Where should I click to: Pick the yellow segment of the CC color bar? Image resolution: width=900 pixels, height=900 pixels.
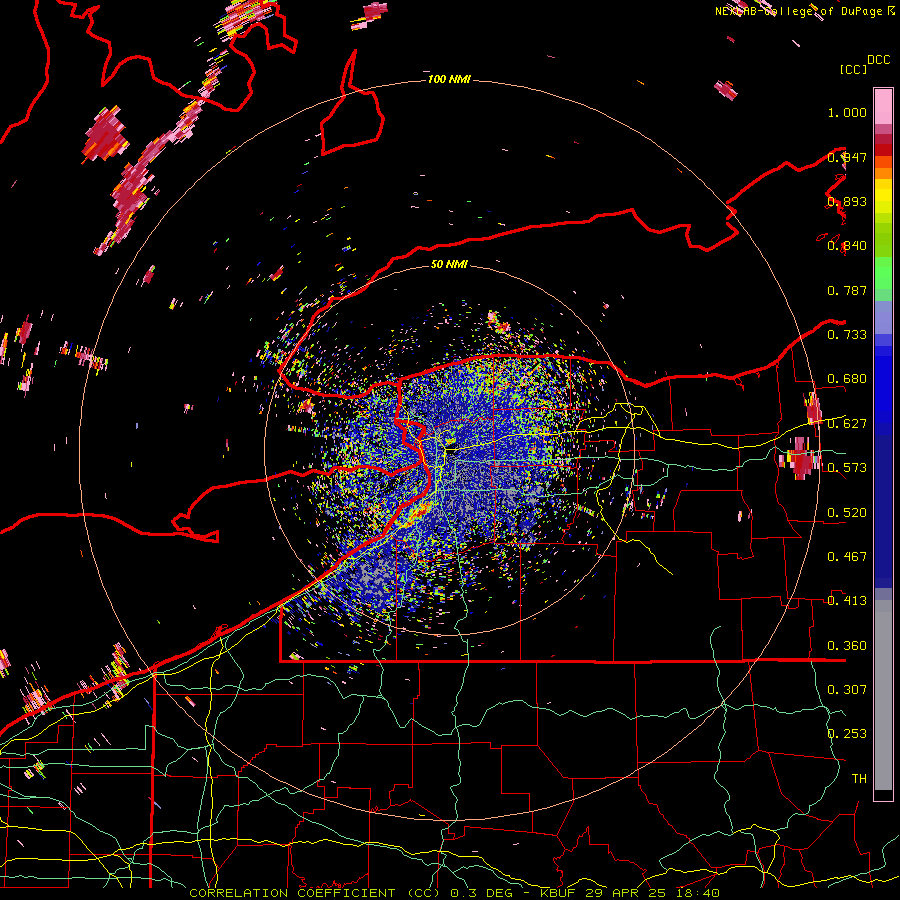(x=883, y=196)
